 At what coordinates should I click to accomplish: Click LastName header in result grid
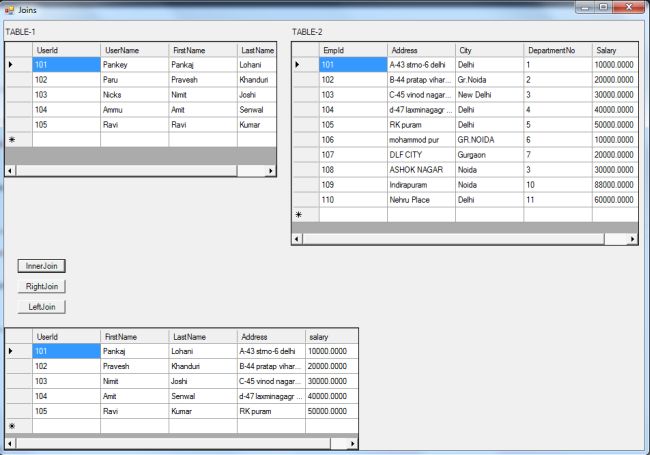click(203, 336)
